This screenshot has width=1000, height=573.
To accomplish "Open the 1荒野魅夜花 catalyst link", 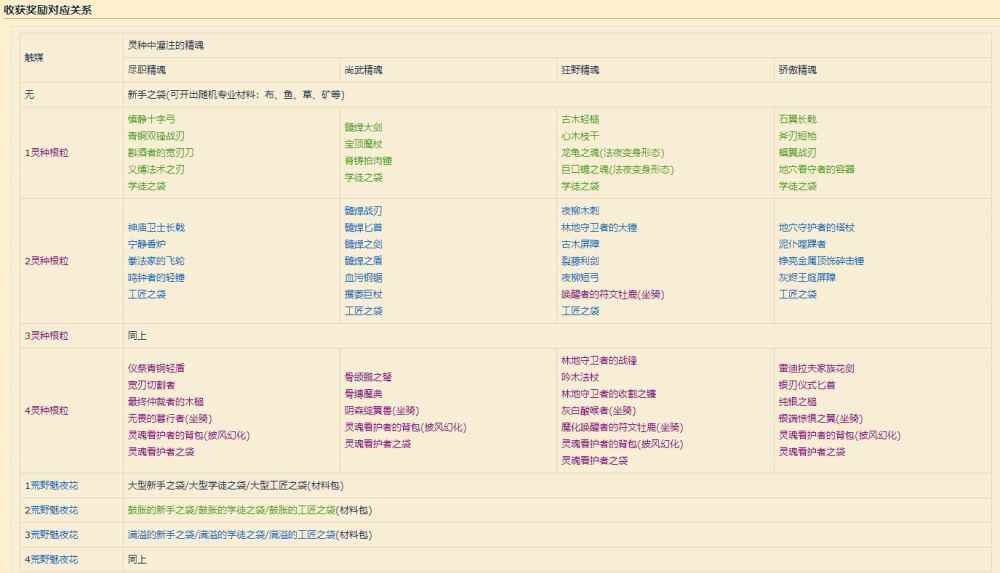I will [51, 486].
